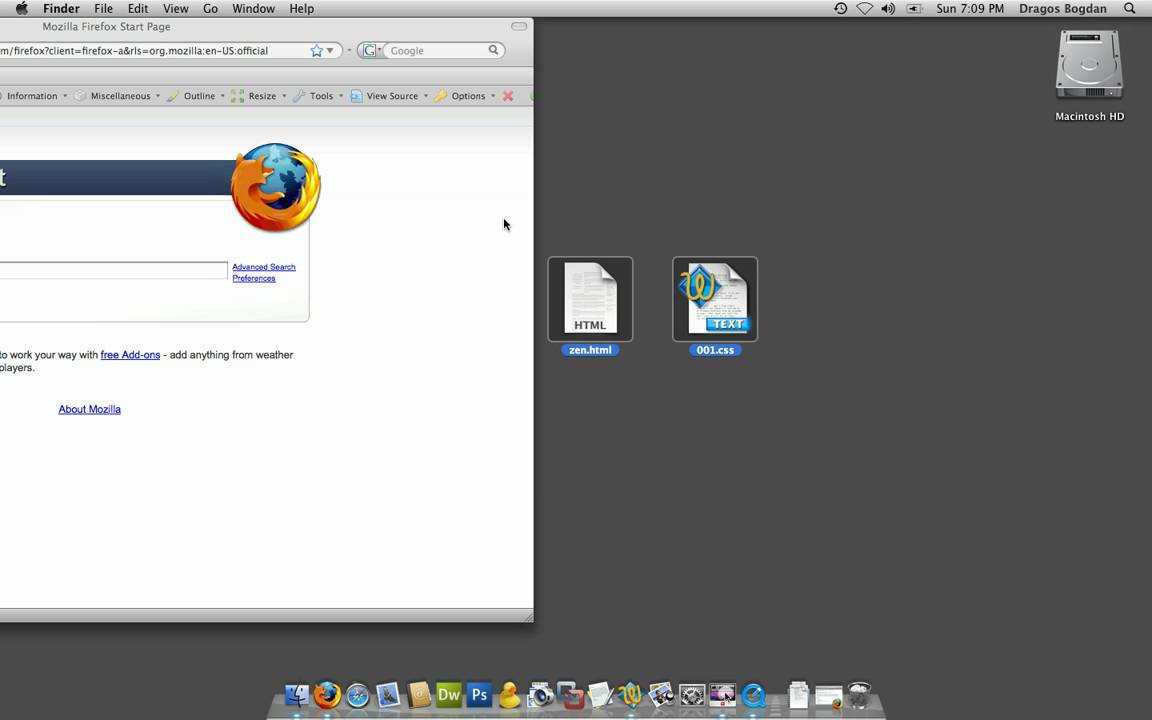
Task: Click the red X on Web Developer toolbar
Action: click(508, 96)
